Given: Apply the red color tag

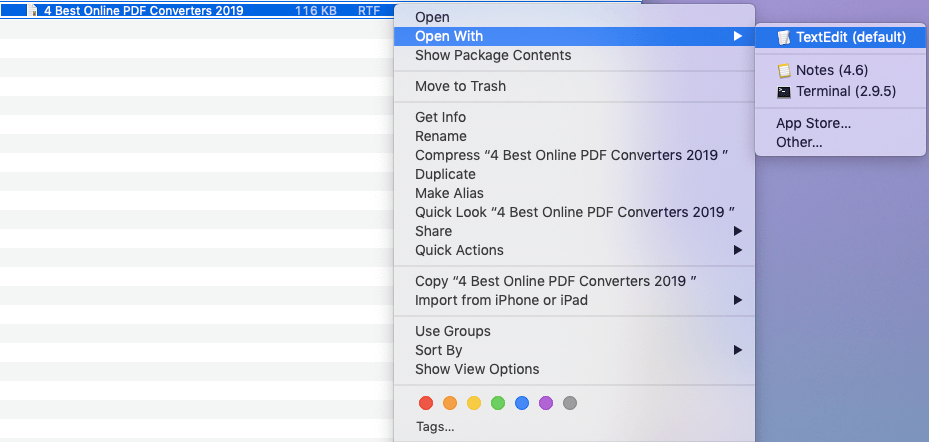Looking at the screenshot, I should pyautogui.click(x=426, y=403).
